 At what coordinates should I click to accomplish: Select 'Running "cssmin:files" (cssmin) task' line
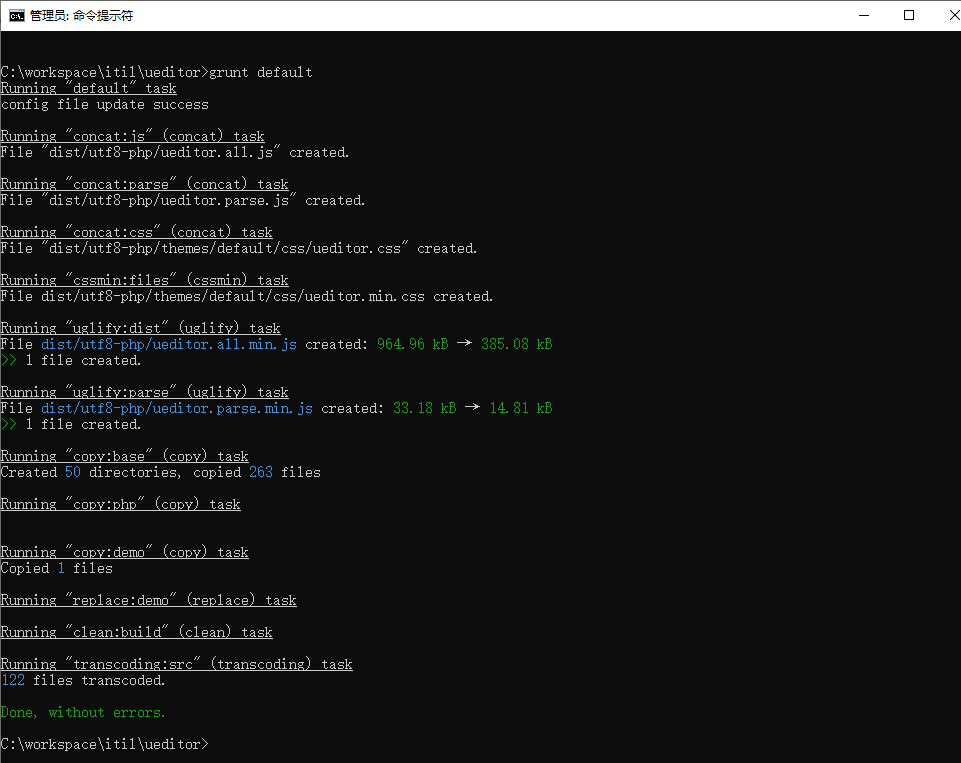pyautogui.click(x=145, y=280)
